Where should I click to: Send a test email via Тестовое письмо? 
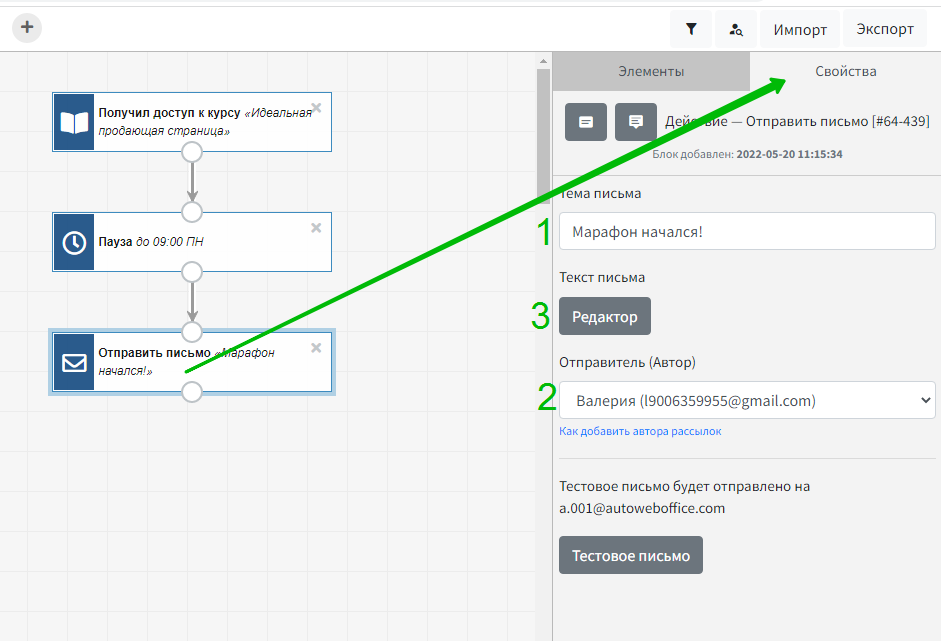630,556
